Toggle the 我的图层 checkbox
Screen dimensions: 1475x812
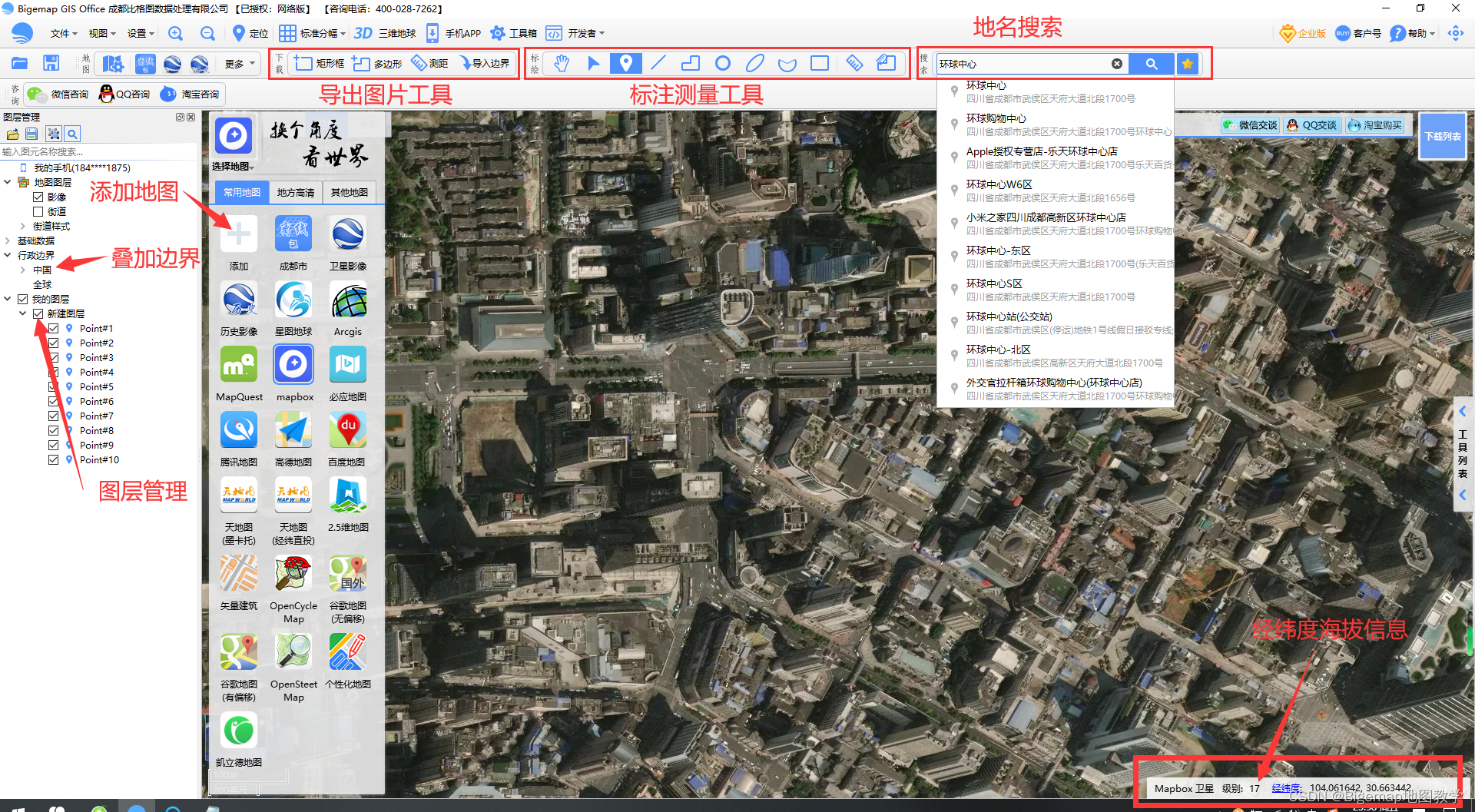22,299
